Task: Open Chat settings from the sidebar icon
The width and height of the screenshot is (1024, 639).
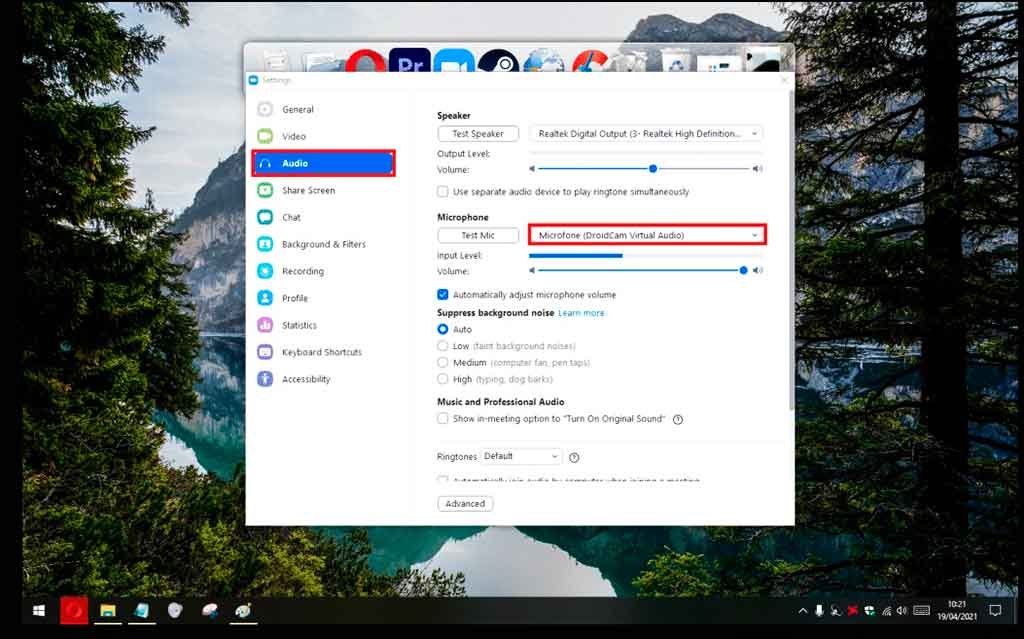Action: coord(265,217)
